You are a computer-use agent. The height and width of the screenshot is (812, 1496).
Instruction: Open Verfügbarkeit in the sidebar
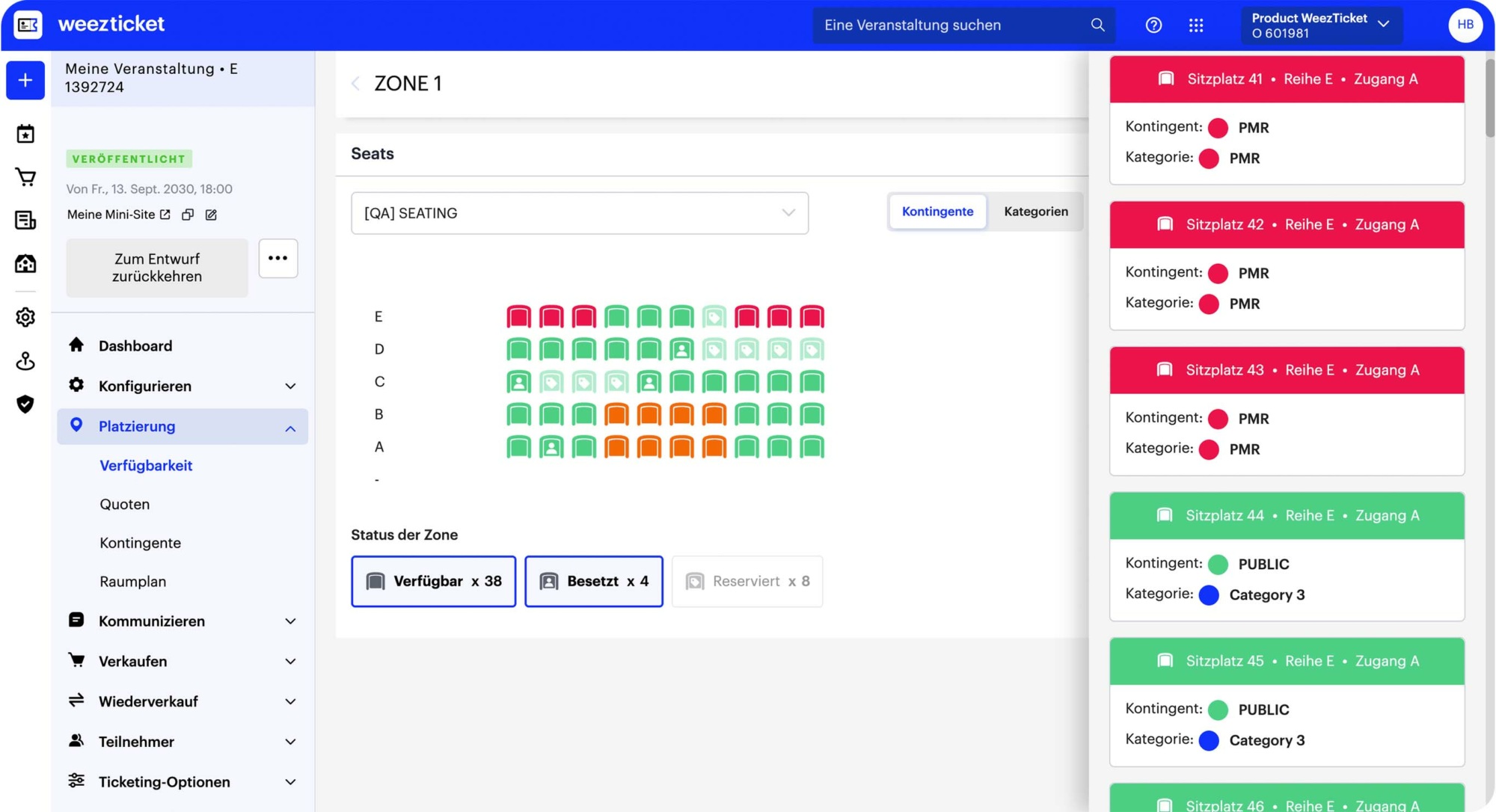tap(145, 465)
